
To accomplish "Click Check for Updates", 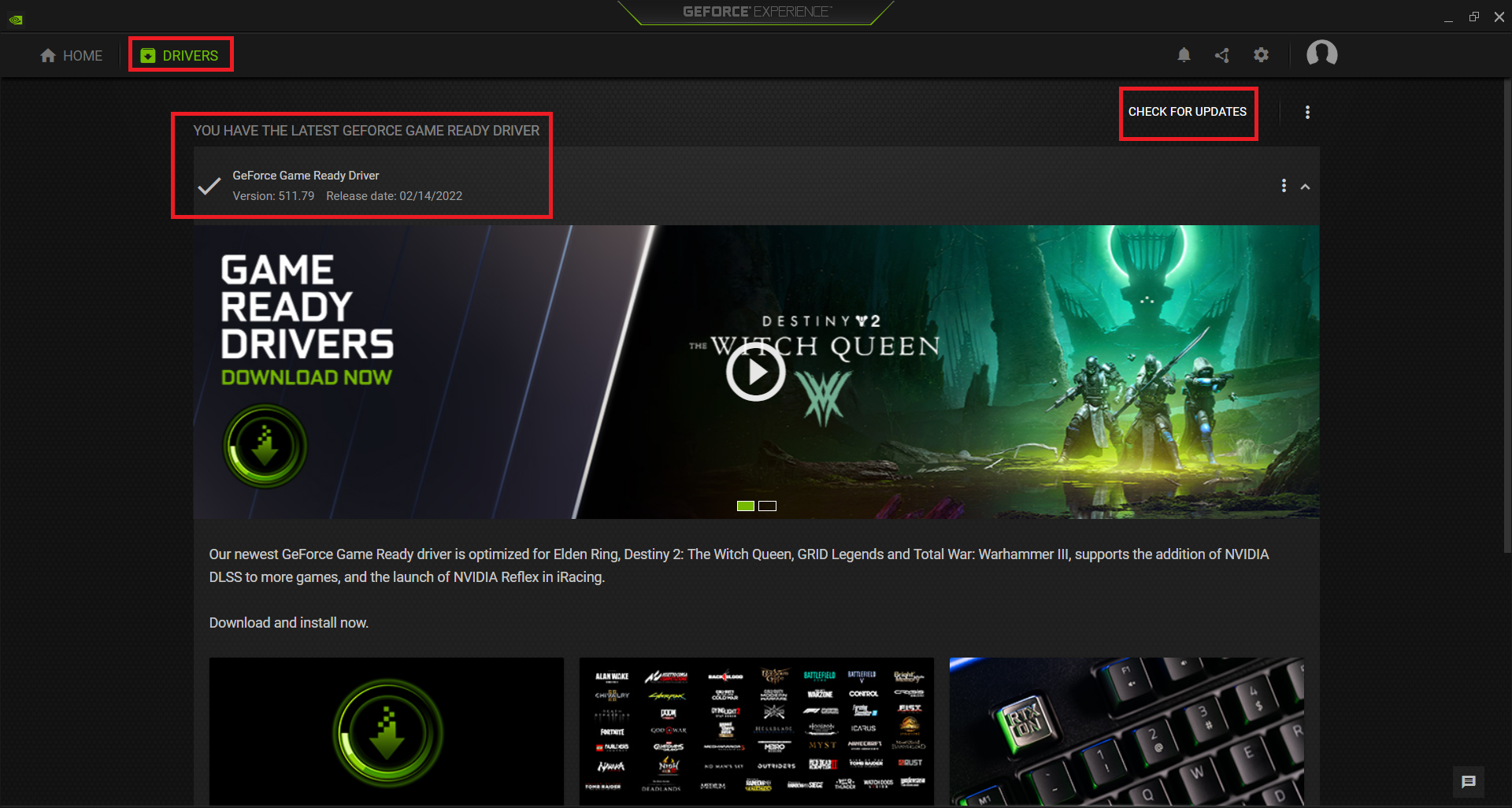I will tap(1188, 112).
